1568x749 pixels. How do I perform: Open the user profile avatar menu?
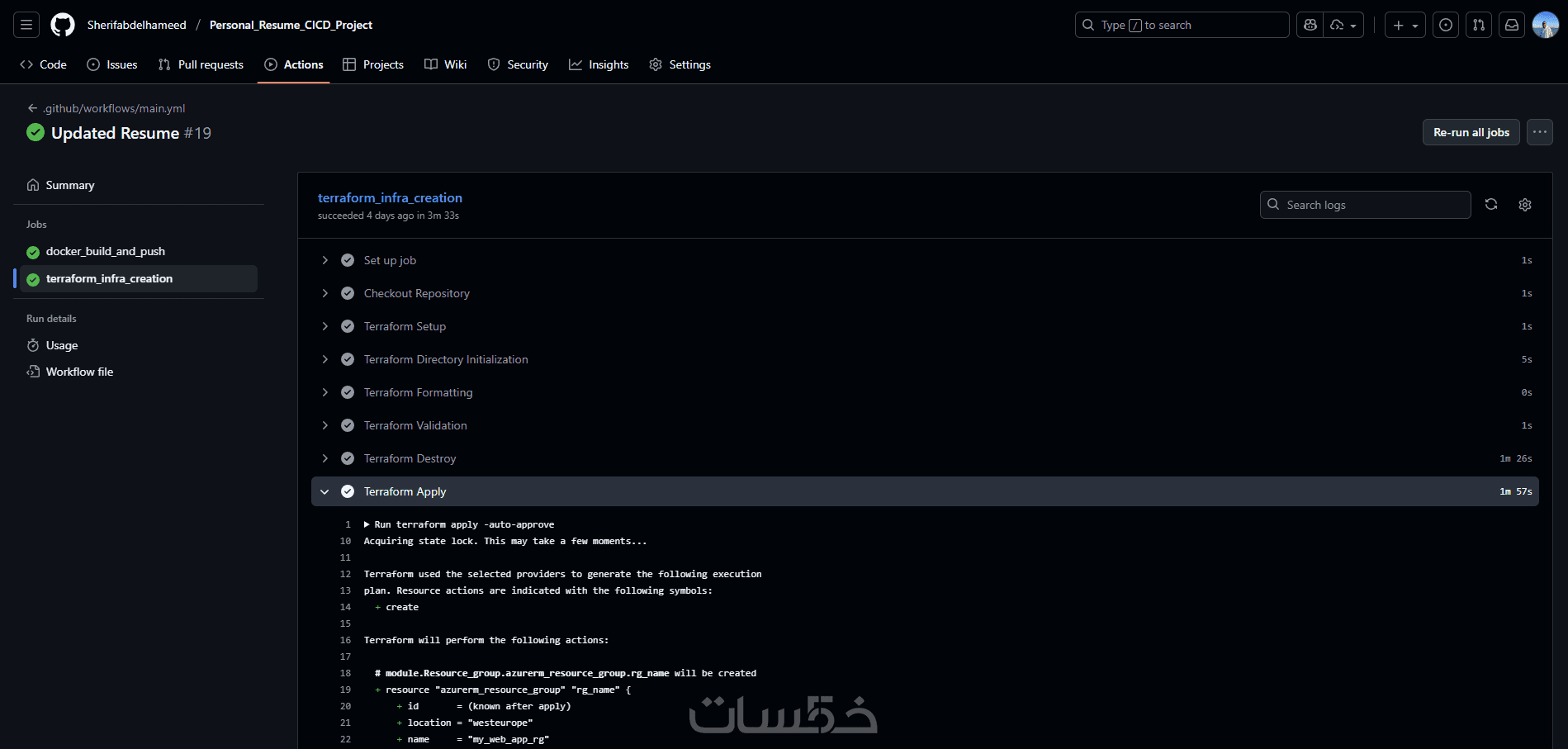tap(1545, 25)
